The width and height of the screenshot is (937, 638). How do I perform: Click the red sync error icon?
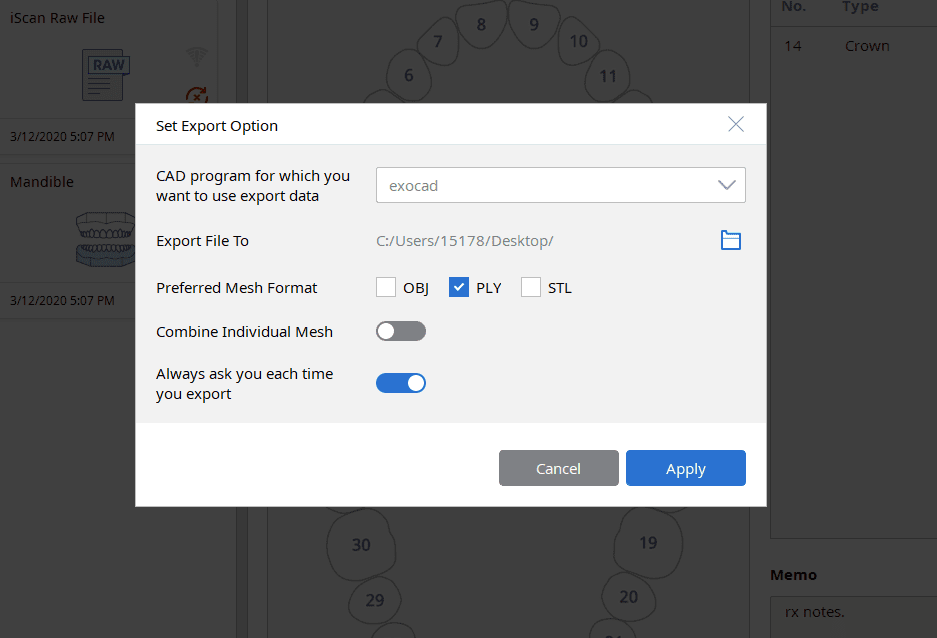197,95
